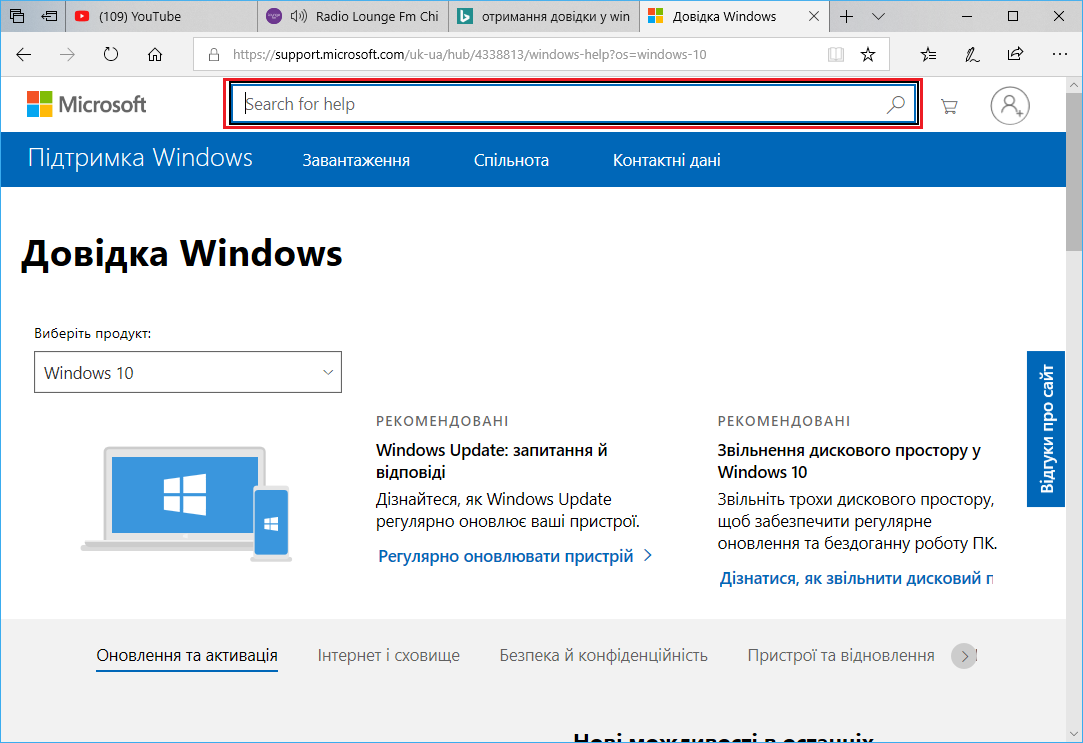Click the padlock site security icon
1083x743 pixels.
click(214, 55)
